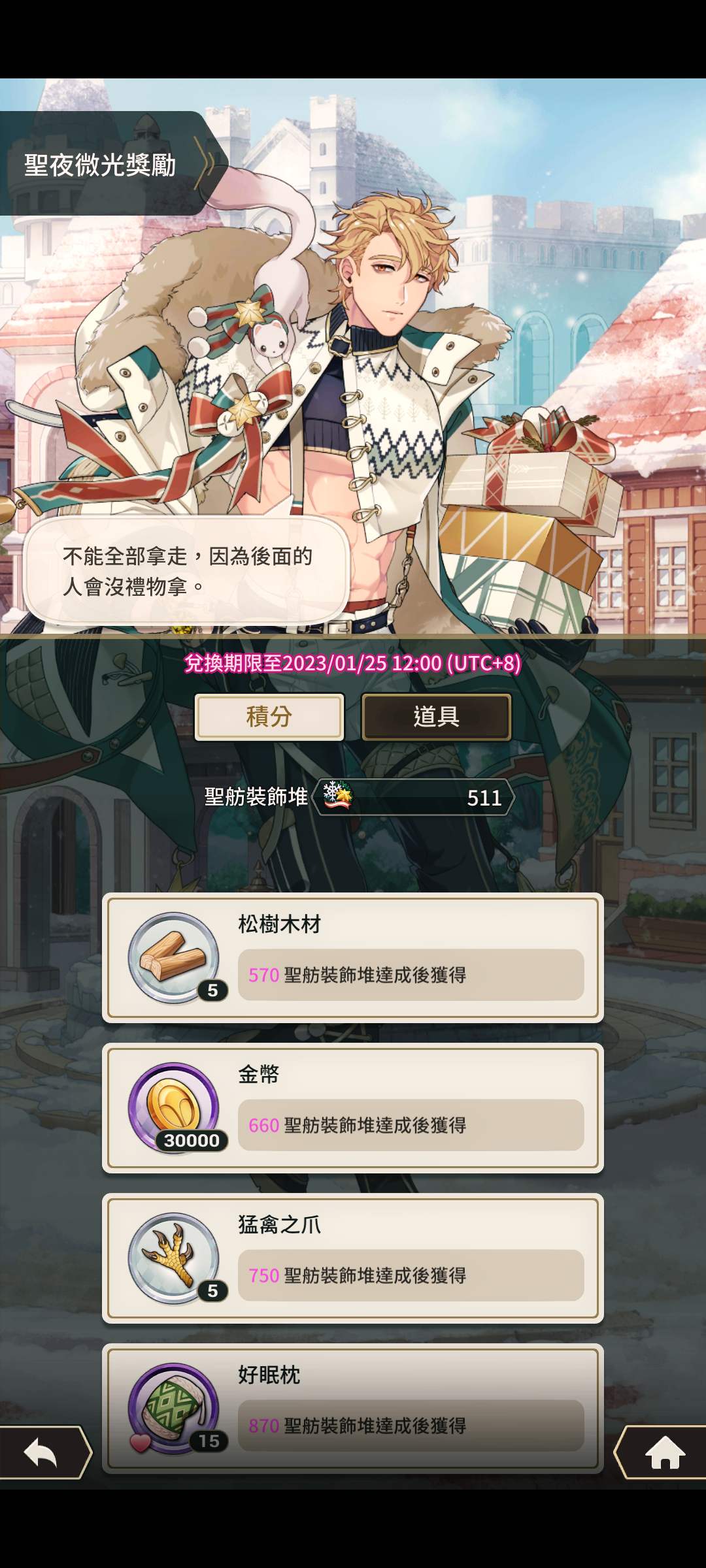Open the 金幣 reward card
Viewport: 706px width, 1568px height.
pos(353,1108)
